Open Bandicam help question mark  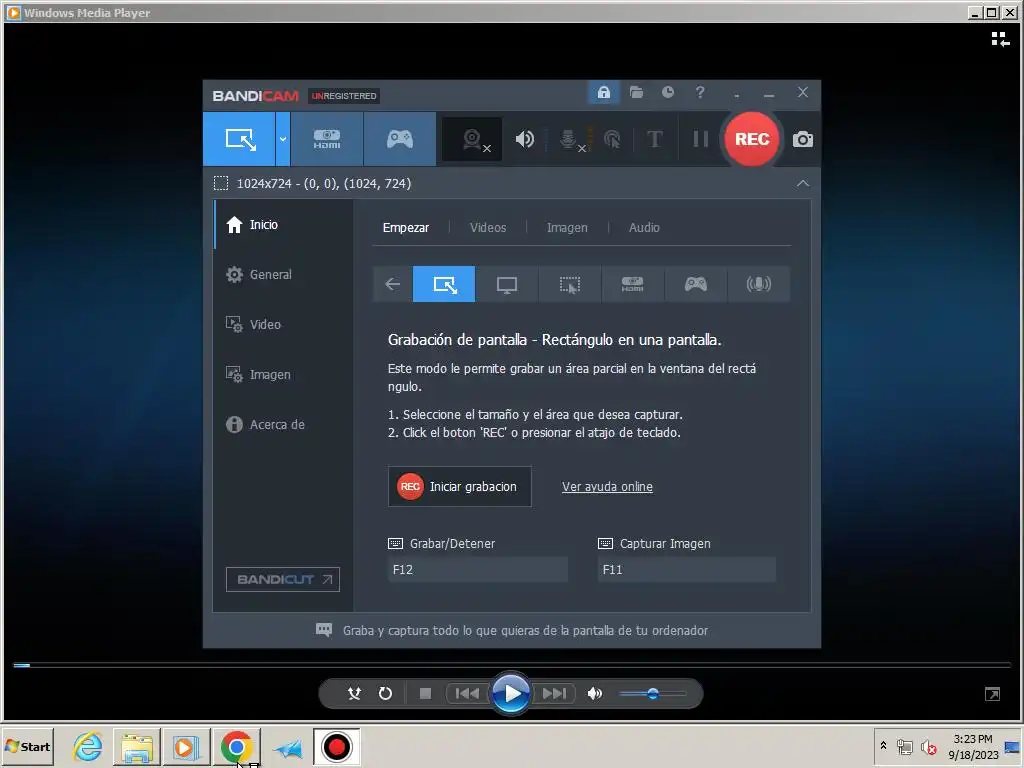(700, 92)
